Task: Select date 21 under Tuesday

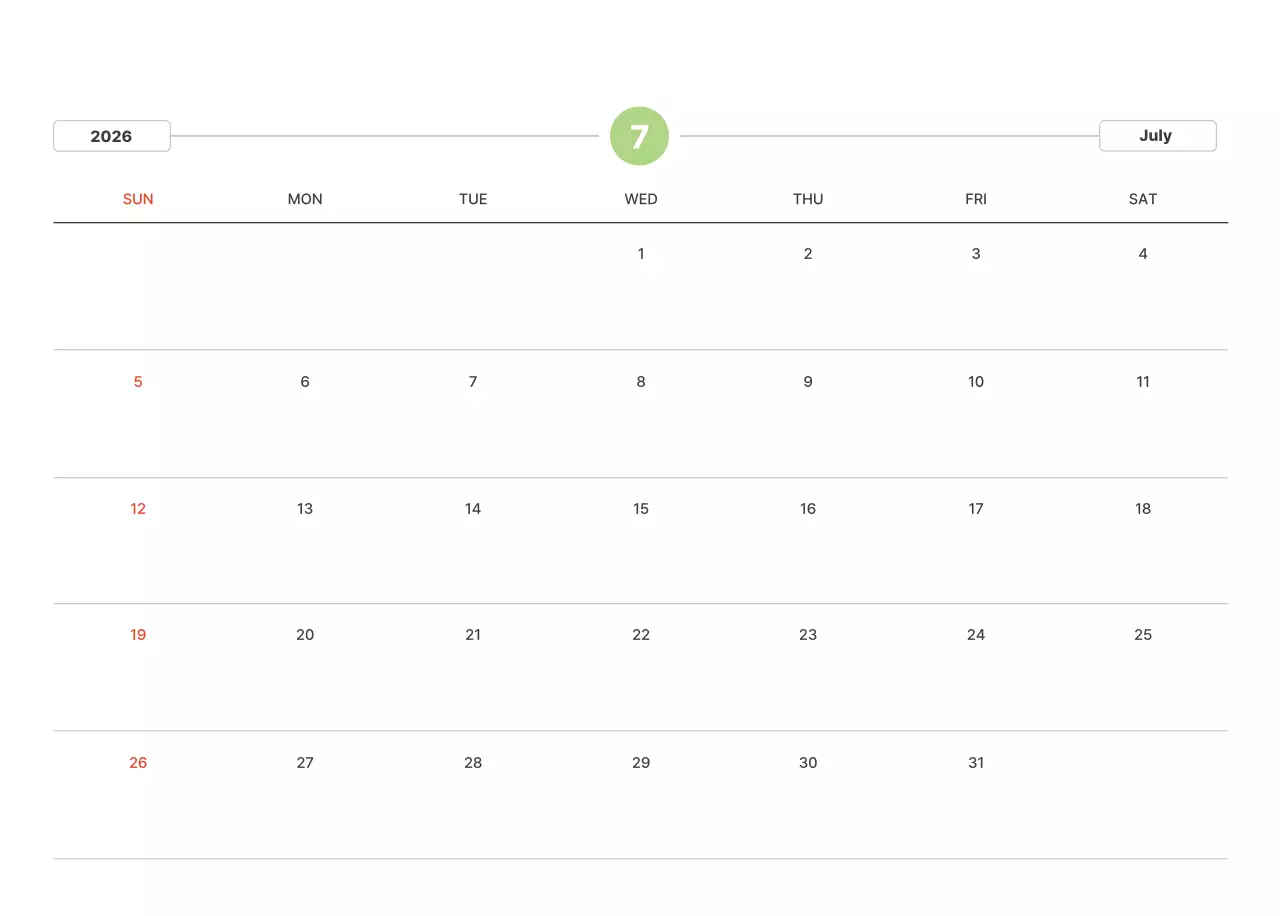Action: [x=473, y=635]
